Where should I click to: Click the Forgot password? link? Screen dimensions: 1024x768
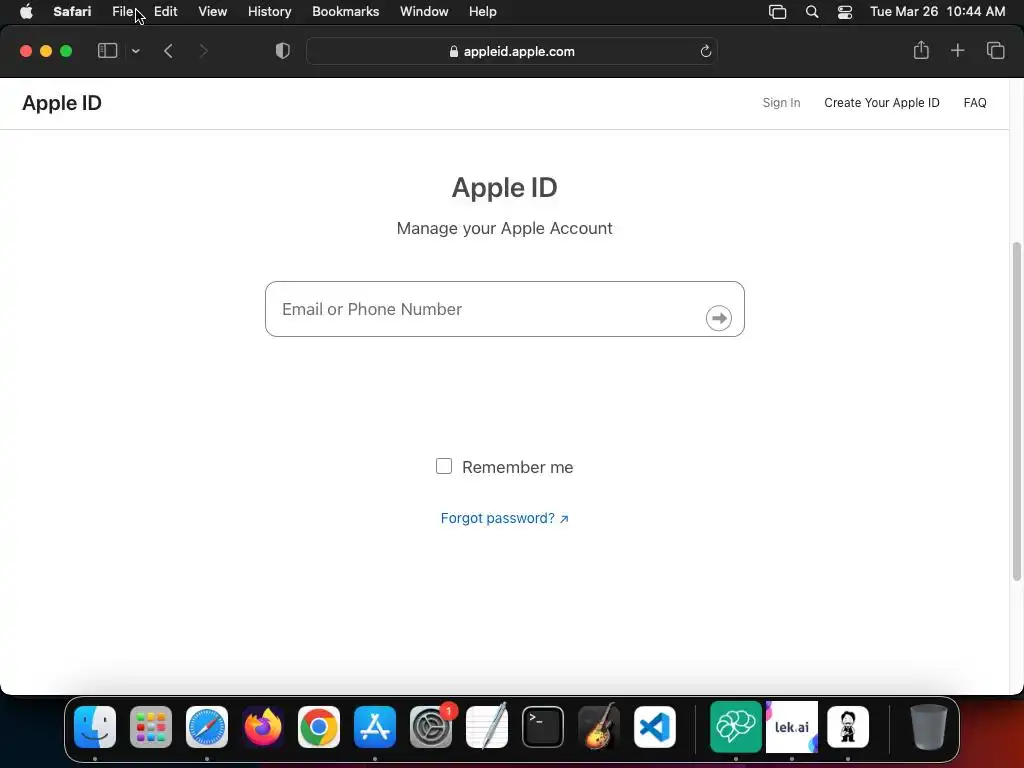(504, 518)
